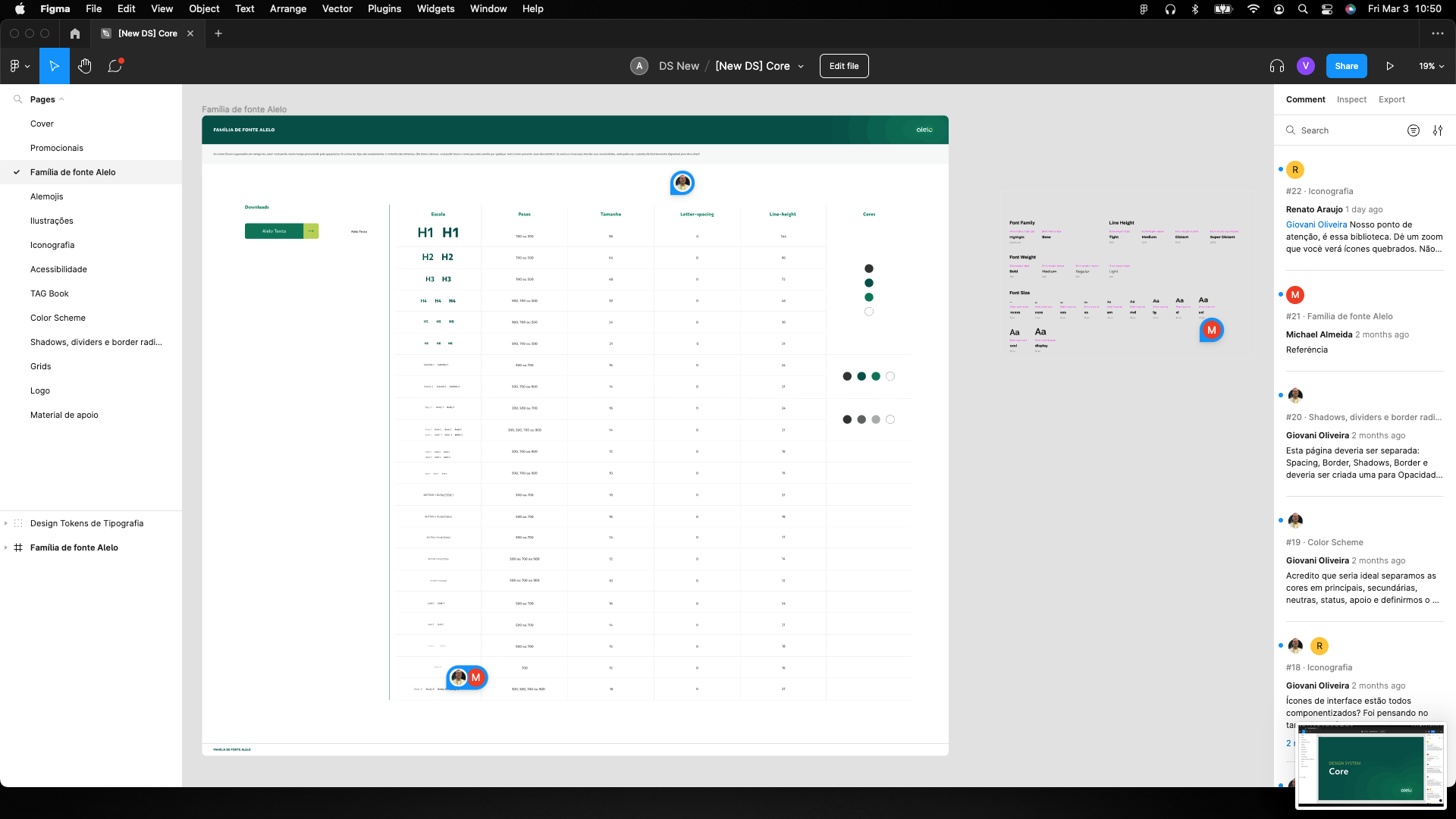Click the dark green color dot in Cores
This screenshot has height=819, width=1456.
click(869, 283)
